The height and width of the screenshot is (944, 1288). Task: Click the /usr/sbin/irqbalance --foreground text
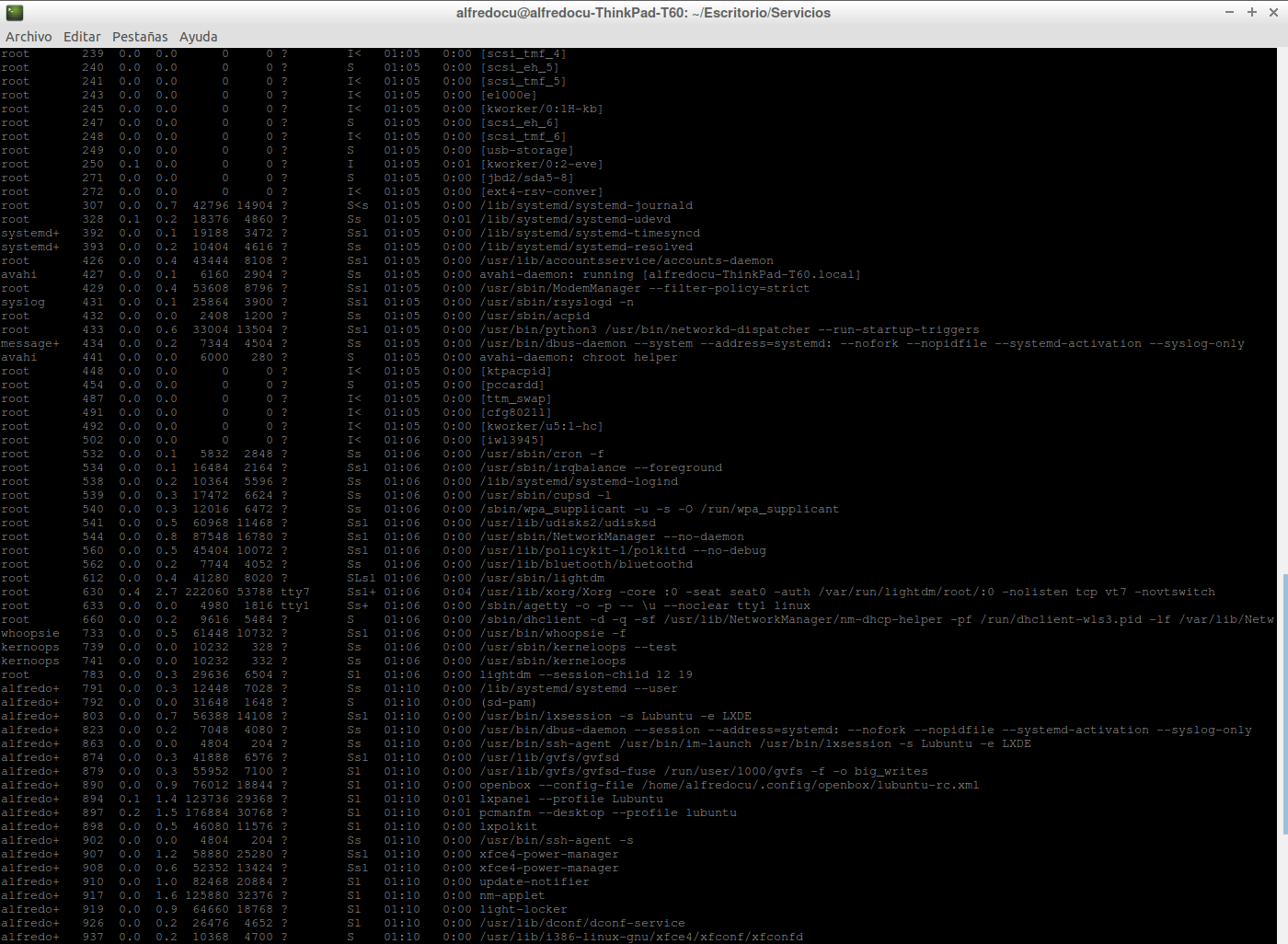601,468
